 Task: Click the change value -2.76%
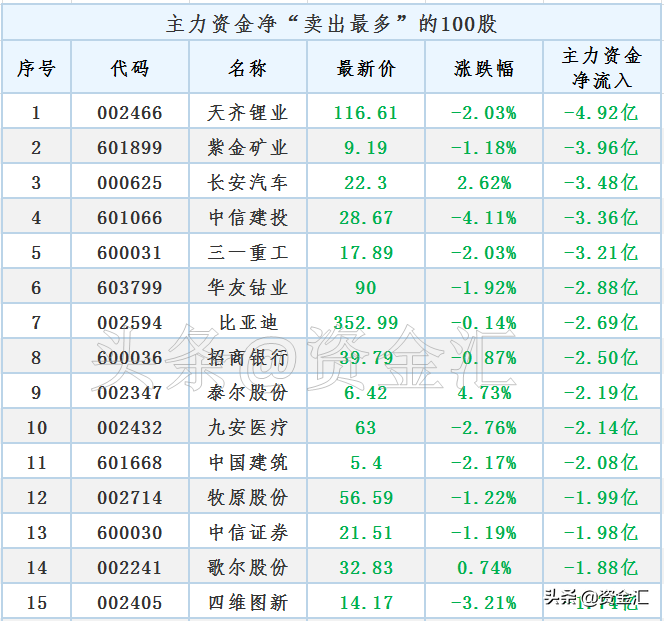click(x=484, y=428)
